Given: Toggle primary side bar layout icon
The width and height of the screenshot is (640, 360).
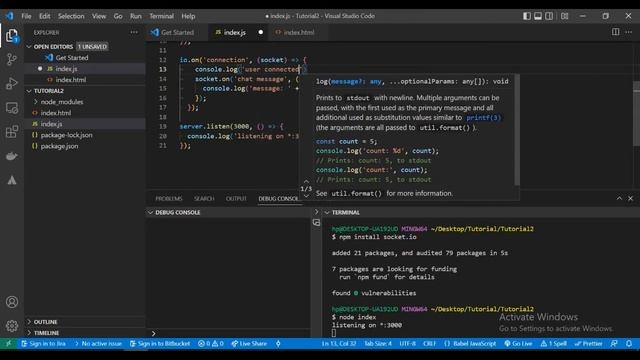Looking at the screenshot, I should click(x=527, y=16).
